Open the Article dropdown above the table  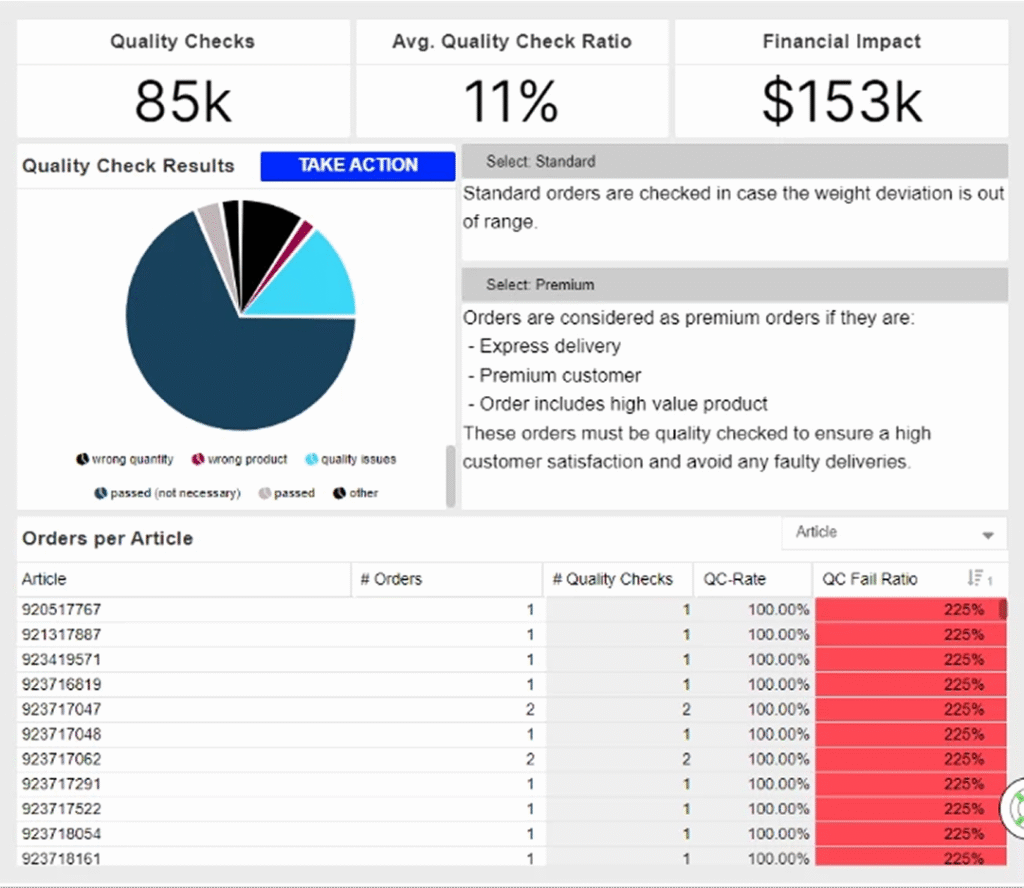[x=894, y=533]
